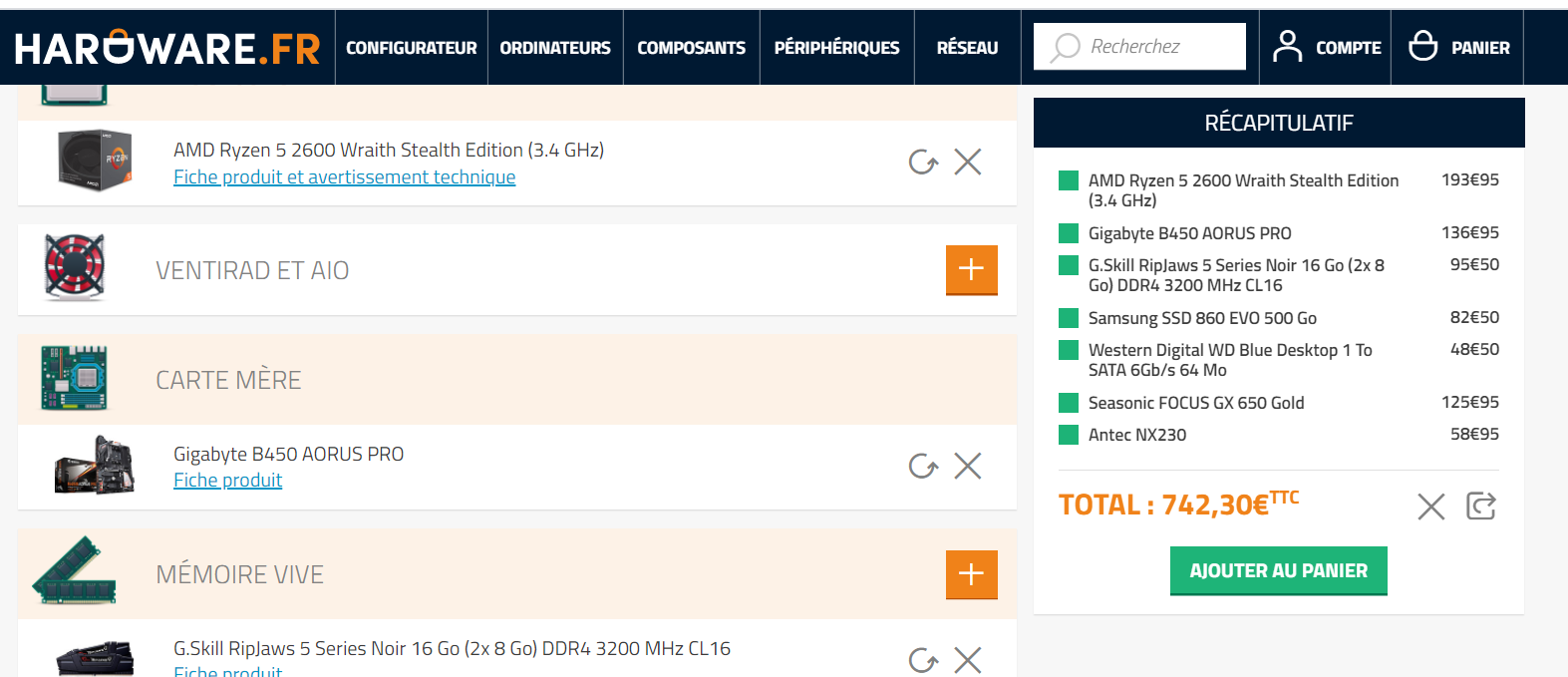
Task: Click G.Skill RipJaws 5 Series recap entry
Action: click(1236, 275)
